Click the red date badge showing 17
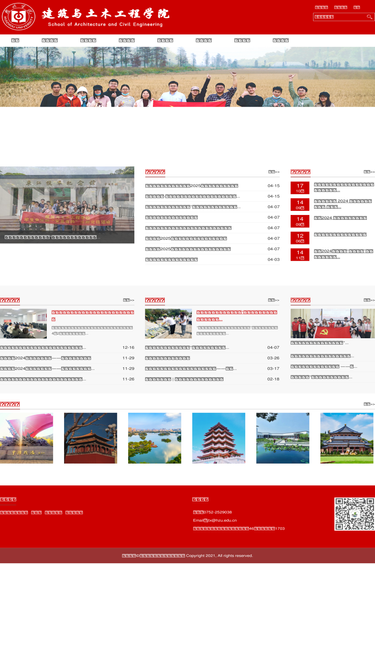Image resolution: width=375 pixels, height=667 pixels. pyautogui.click(x=300, y=188)
